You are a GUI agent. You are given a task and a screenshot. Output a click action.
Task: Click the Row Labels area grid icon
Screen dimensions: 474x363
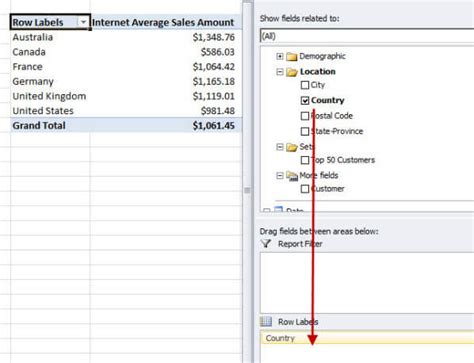point(266,322)
